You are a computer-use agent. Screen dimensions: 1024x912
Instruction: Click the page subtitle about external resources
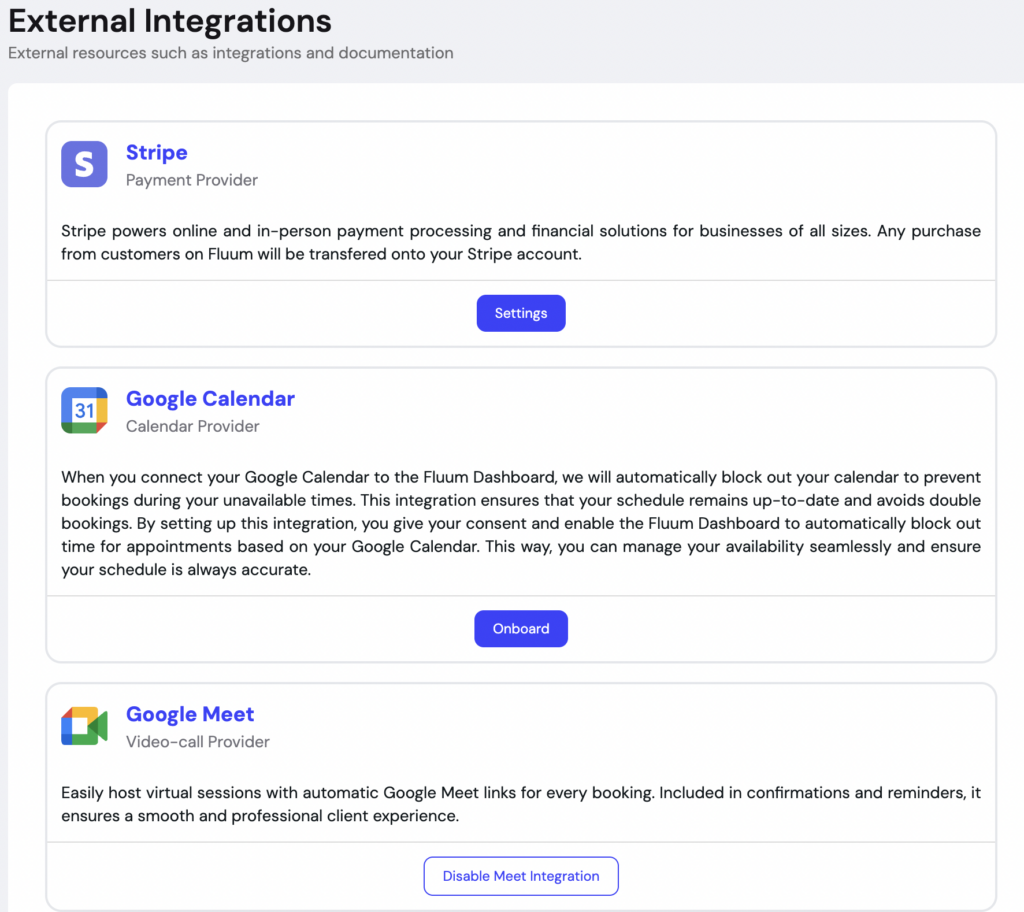coord(231,53)
